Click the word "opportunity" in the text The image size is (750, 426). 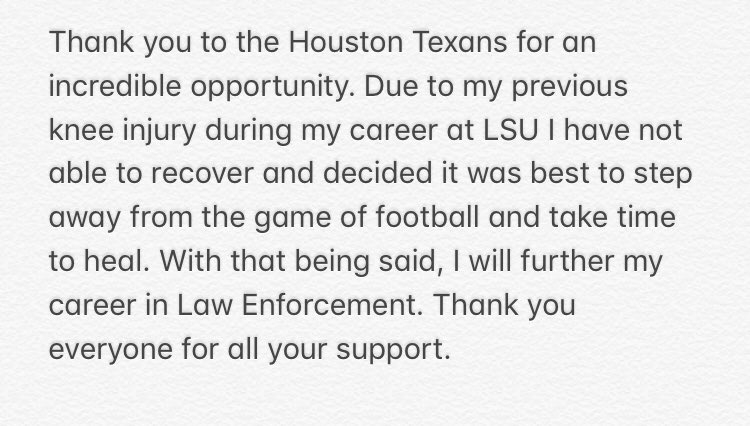[267, 88]
